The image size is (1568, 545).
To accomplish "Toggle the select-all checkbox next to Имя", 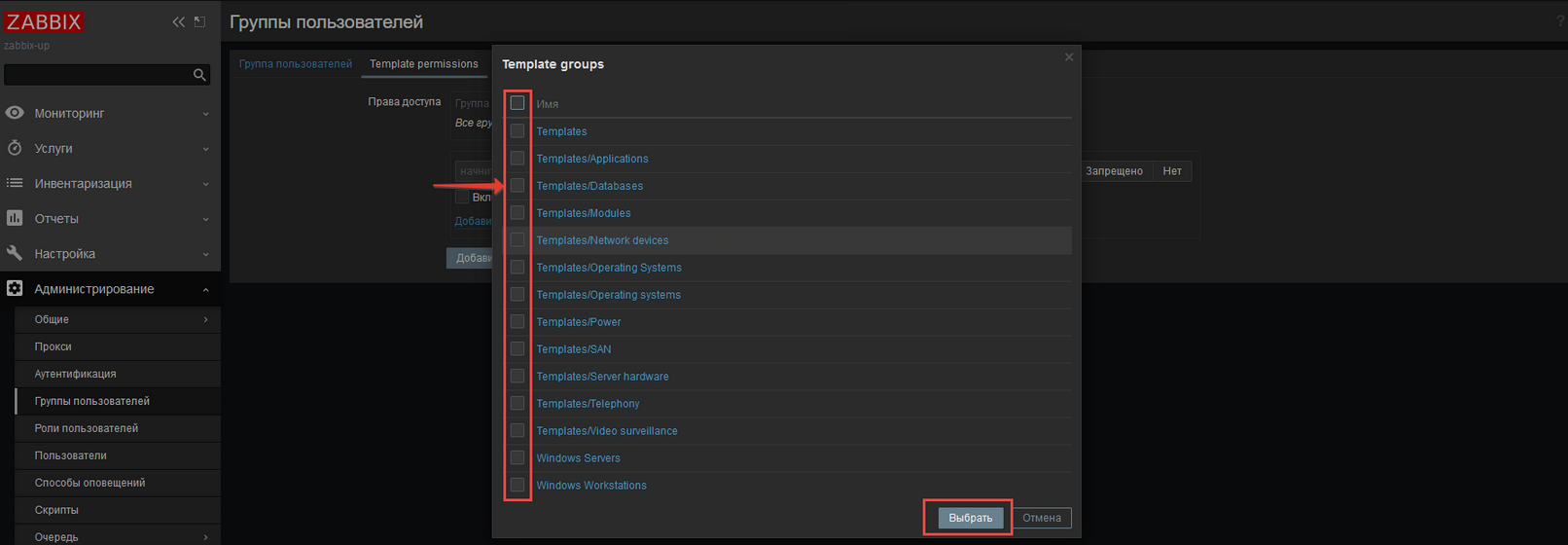I will point(517,102).
